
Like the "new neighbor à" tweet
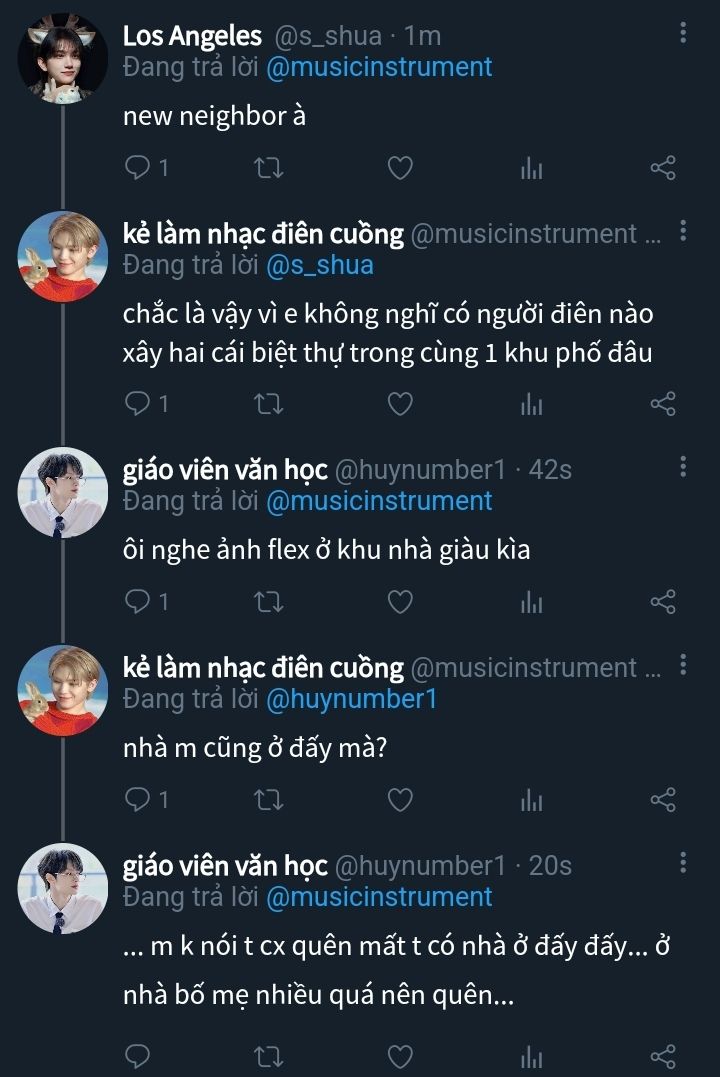[x=400, y=167]
